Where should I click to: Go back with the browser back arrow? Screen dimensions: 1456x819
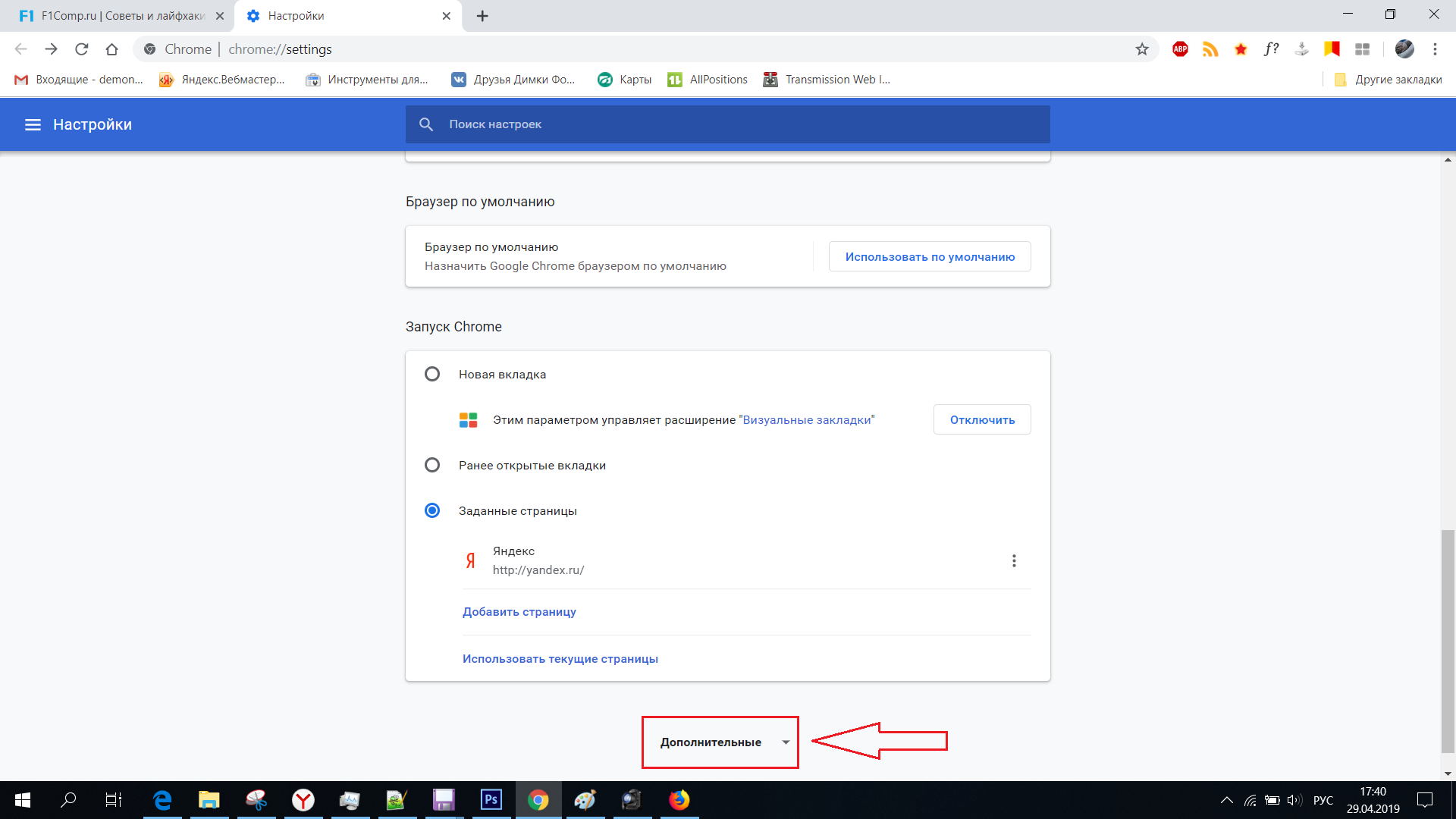(x=20, y=49)
